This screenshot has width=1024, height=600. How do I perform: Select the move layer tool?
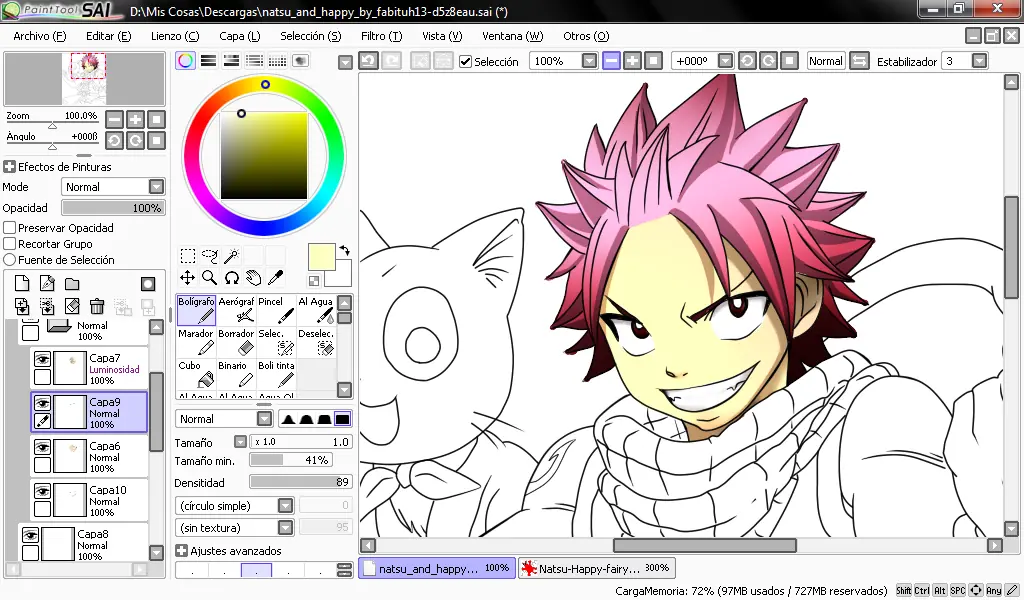(x=187, y=277)
